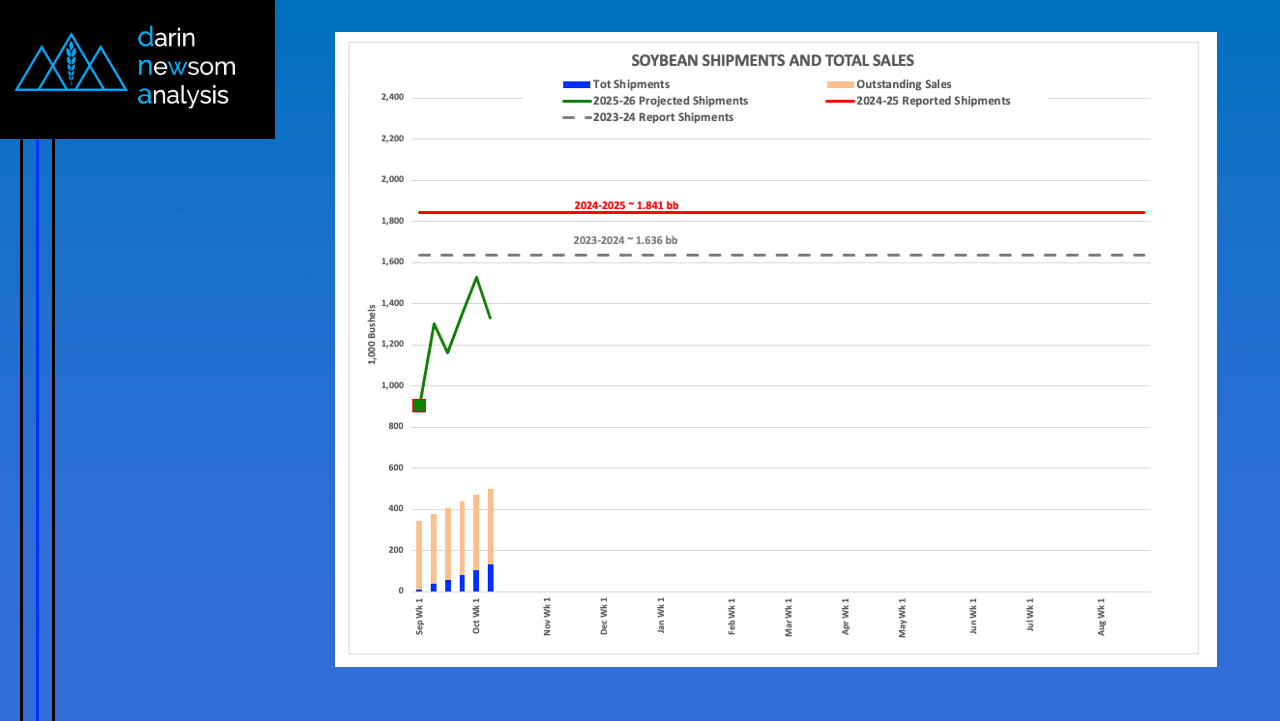Click the green square marker starting the projection line
Viewport: 1280px width, 721px height.
419,405
